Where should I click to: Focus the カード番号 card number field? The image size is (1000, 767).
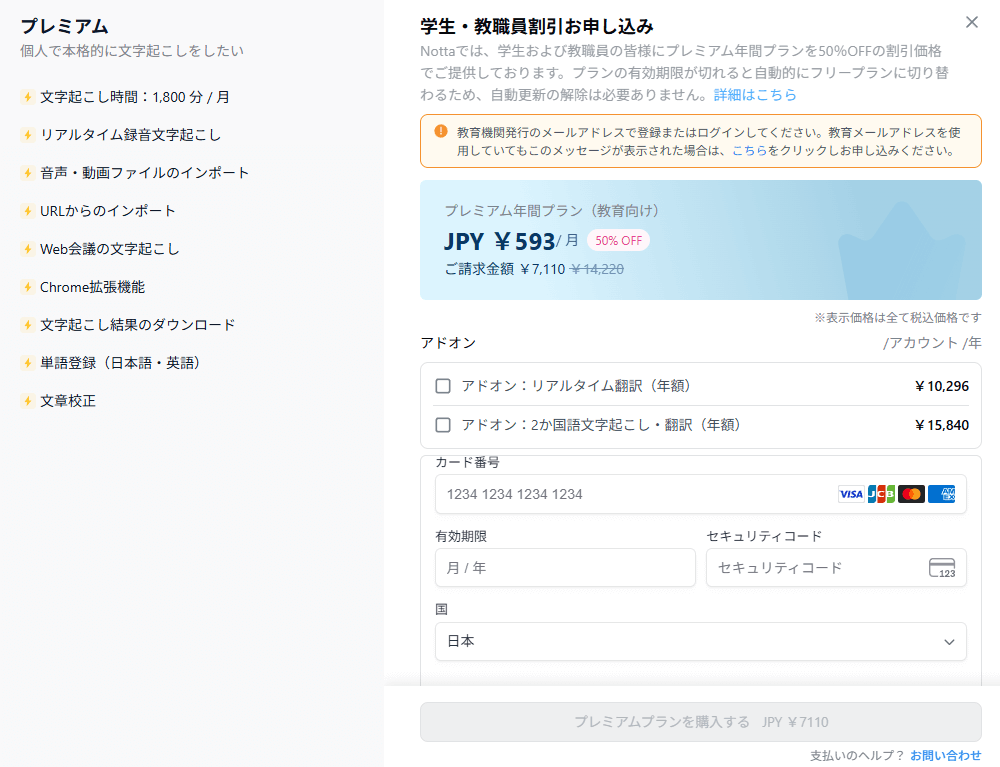click(700, 494)
